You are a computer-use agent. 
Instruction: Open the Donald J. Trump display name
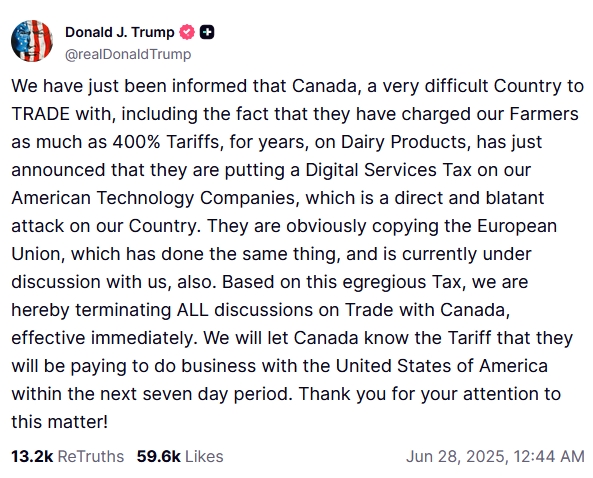click(120, 32)
